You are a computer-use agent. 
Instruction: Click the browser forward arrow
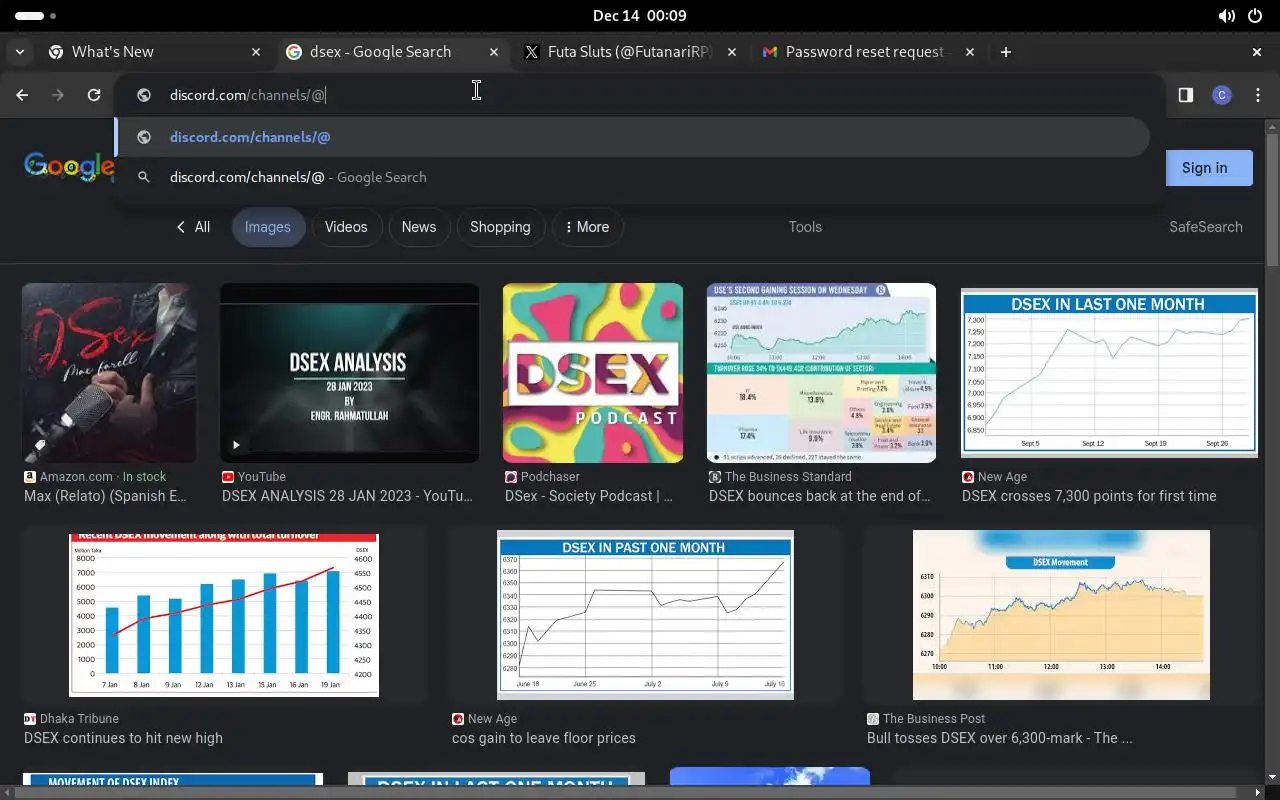tap(58, 95)
